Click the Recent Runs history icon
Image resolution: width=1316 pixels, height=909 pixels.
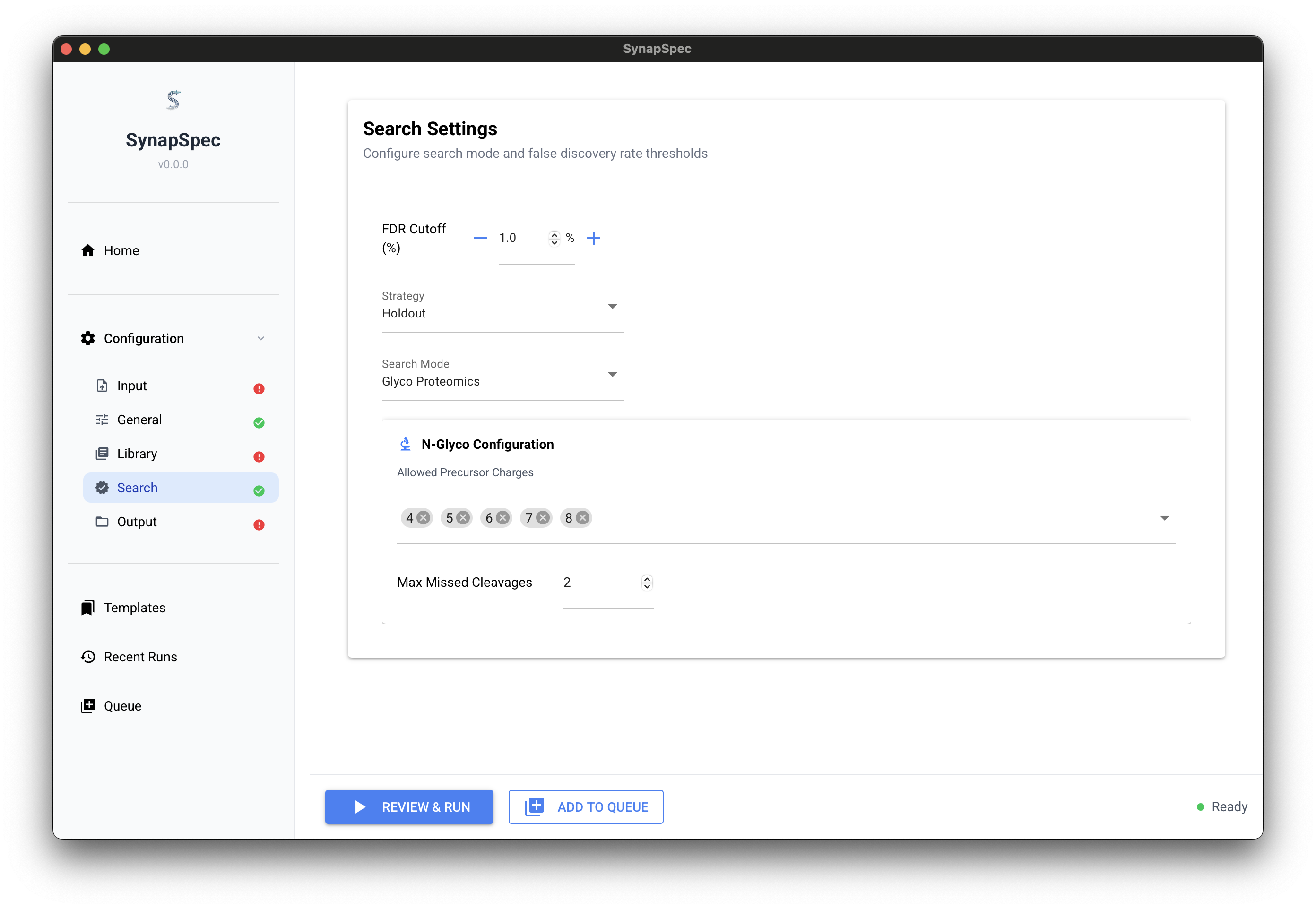pos(88,657)
